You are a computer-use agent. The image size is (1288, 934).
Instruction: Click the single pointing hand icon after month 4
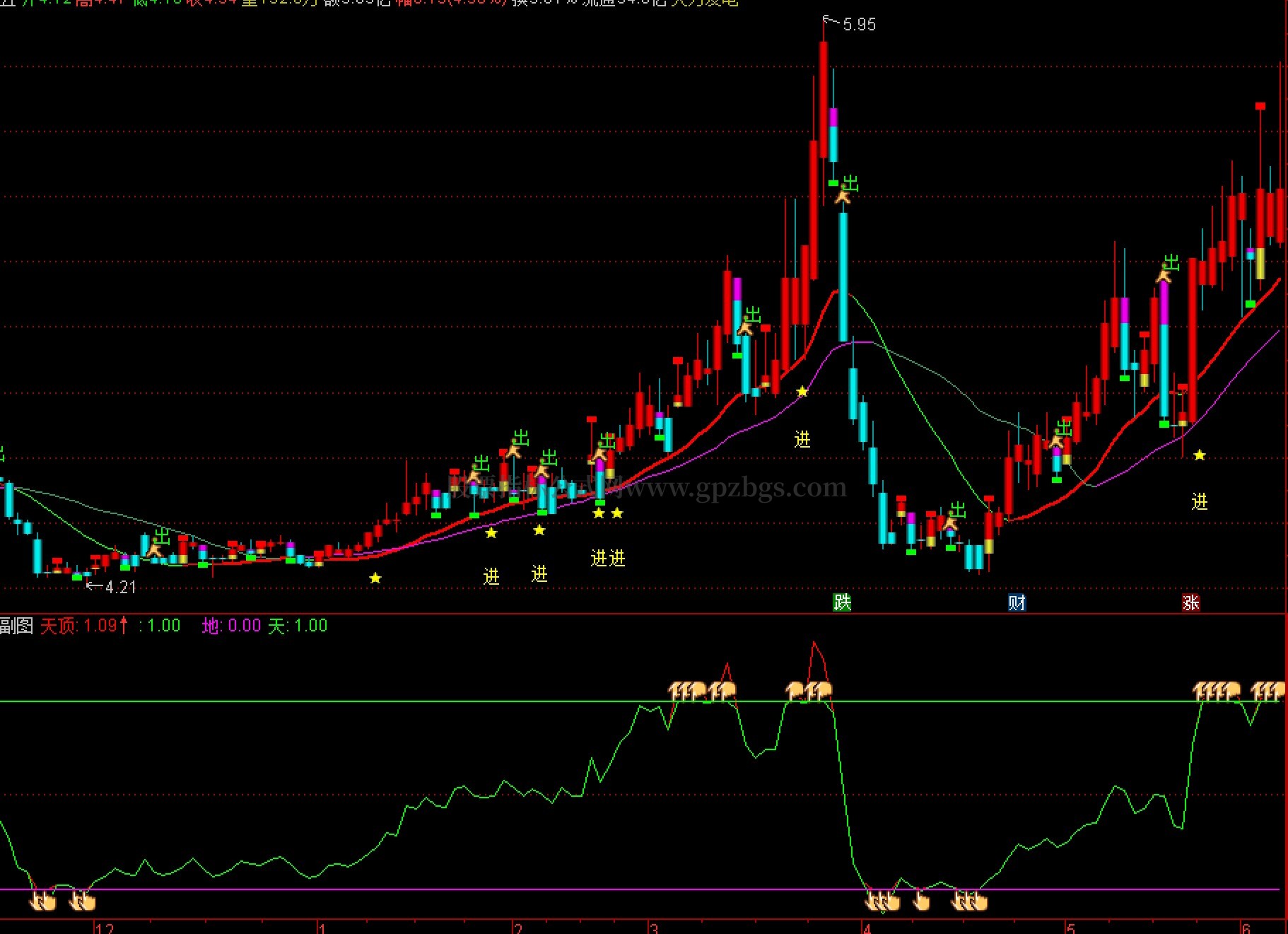click(x=922, y=901)
